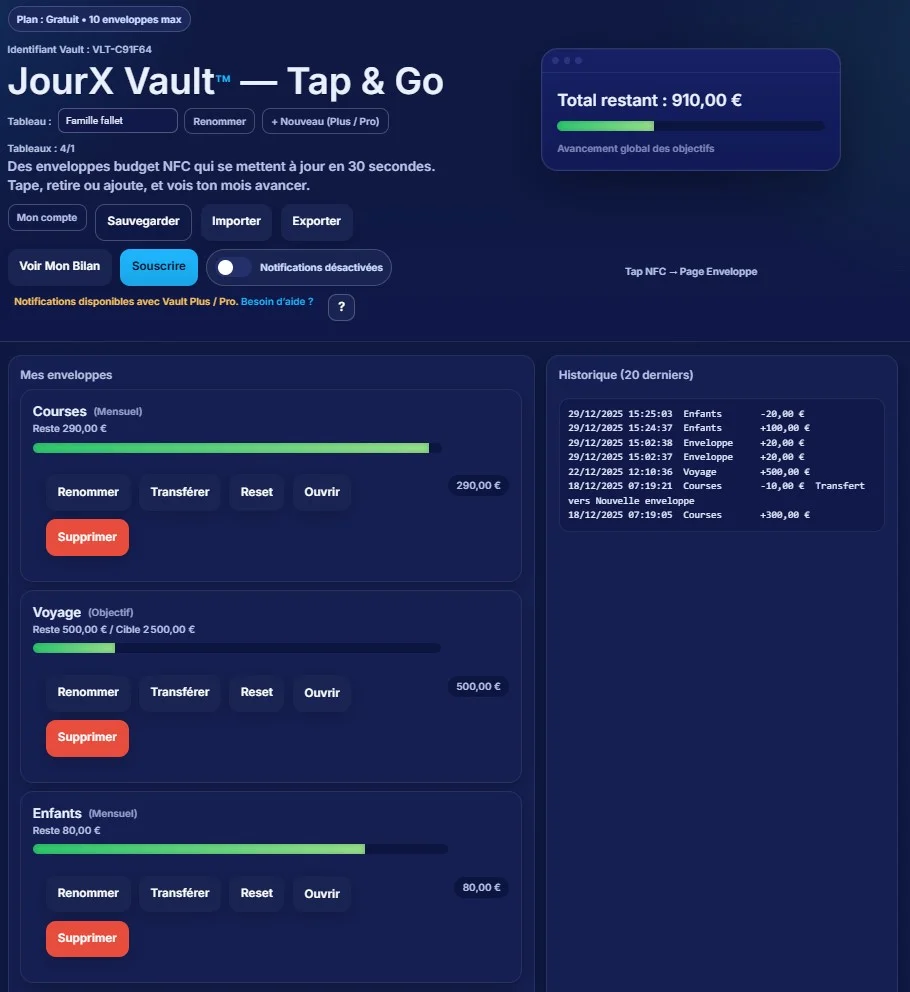Click the Historique (20 derniers) heading
The image size is (910, 992).
click(626, 375)
